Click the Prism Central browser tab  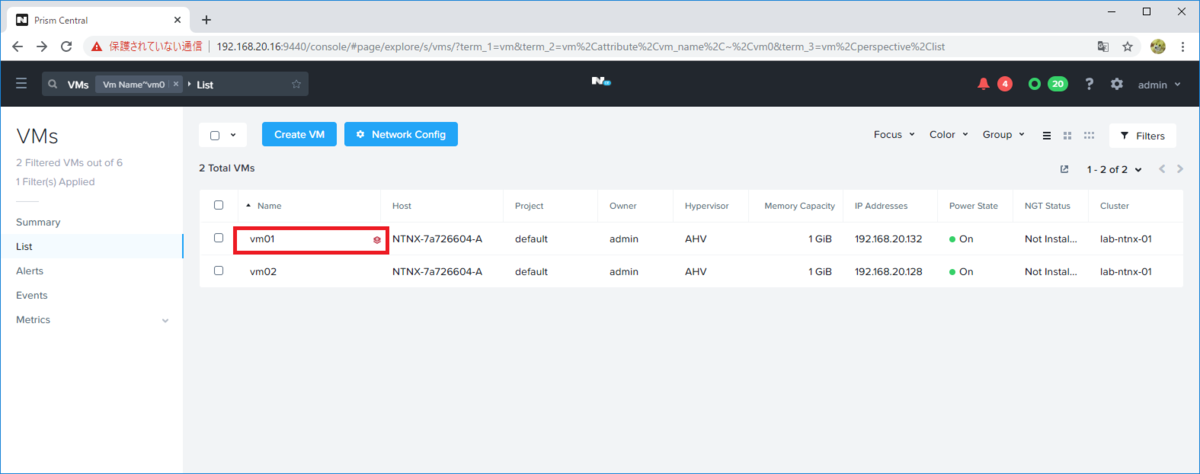pos(96,19)
